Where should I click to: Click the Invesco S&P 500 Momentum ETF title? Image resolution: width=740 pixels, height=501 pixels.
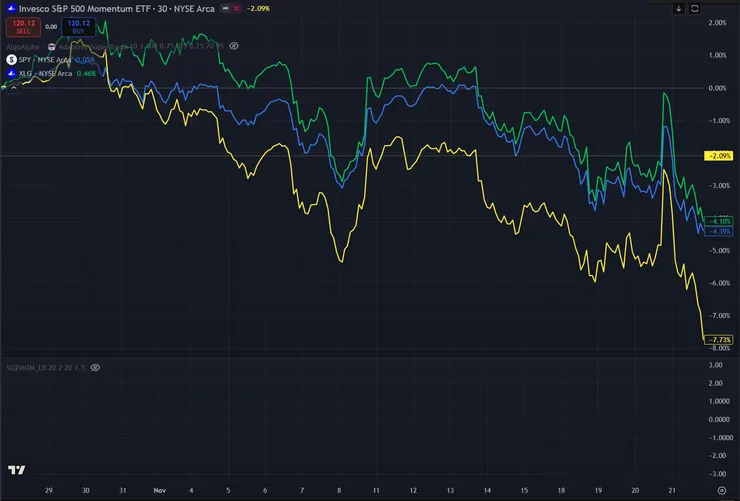click(117, 8)
